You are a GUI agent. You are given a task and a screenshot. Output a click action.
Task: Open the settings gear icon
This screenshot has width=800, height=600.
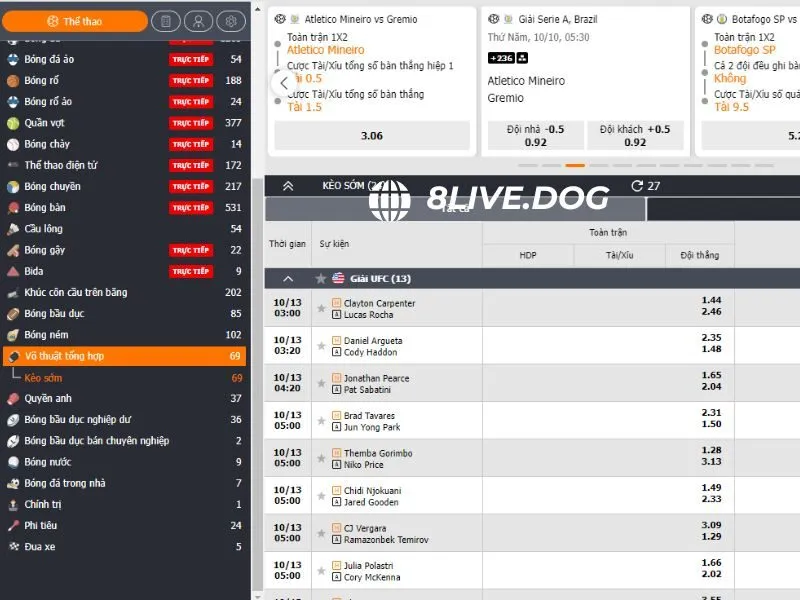click(x=230, y=21)
